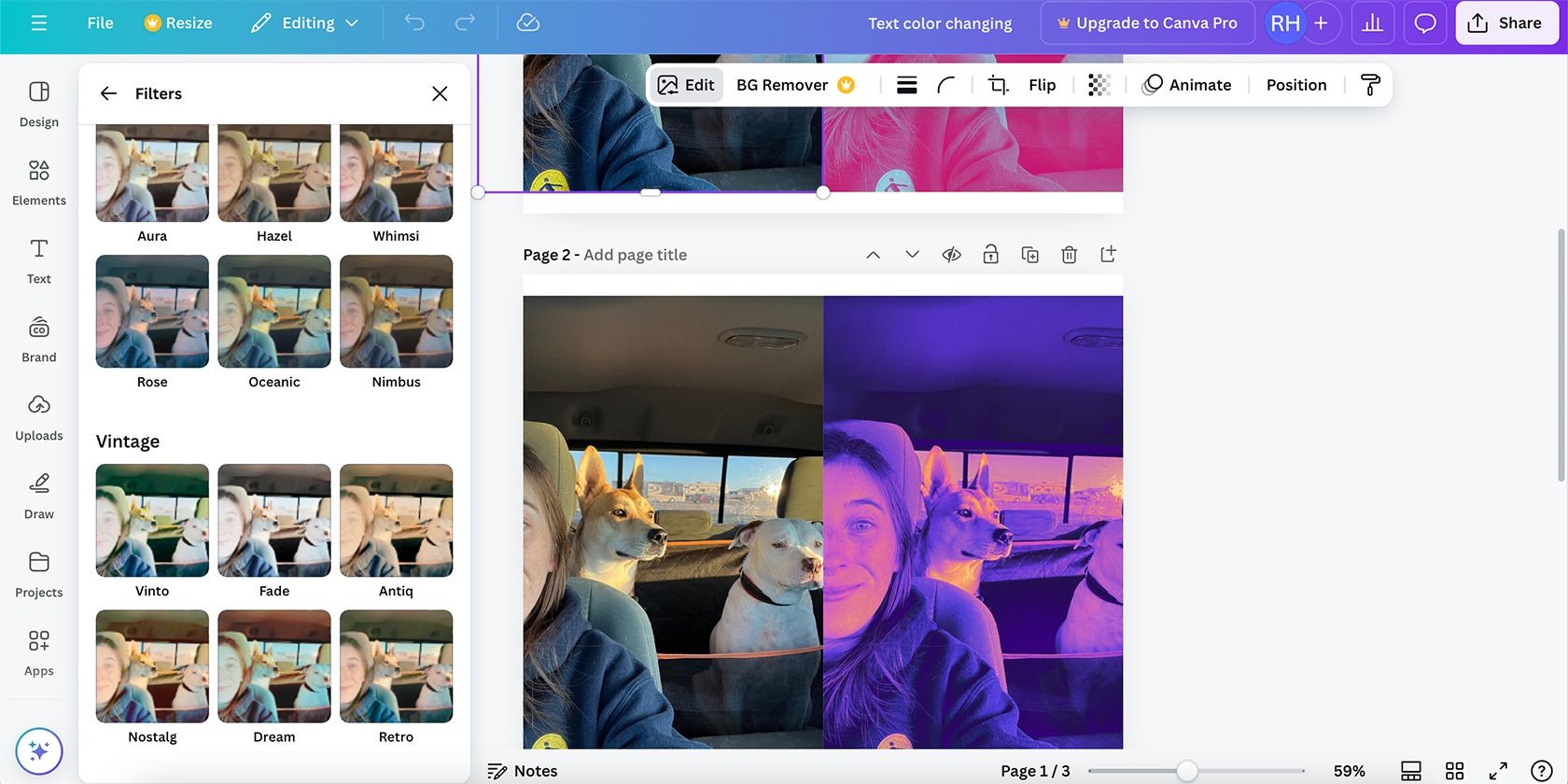Image resolution: width=1568 pixels, height=784 pixels.
Task: Open the RH account avatar
Action: pos(1284,23)
